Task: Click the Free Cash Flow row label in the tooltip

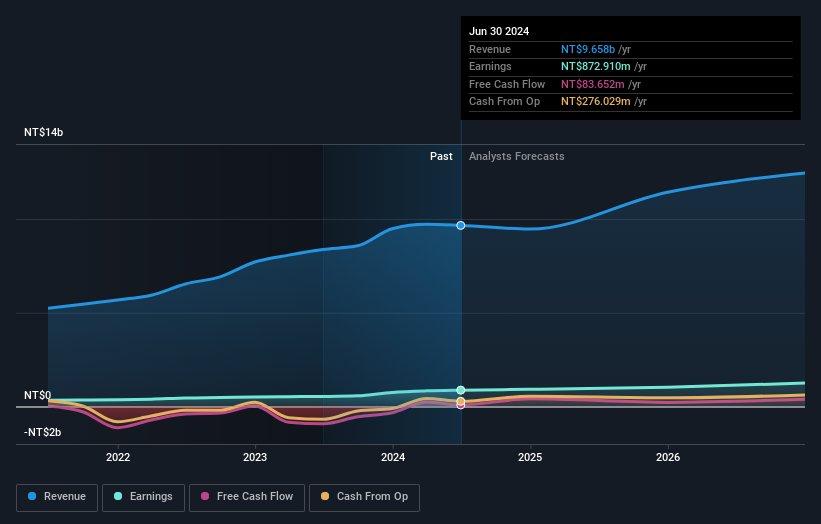Action: point(507,84)
